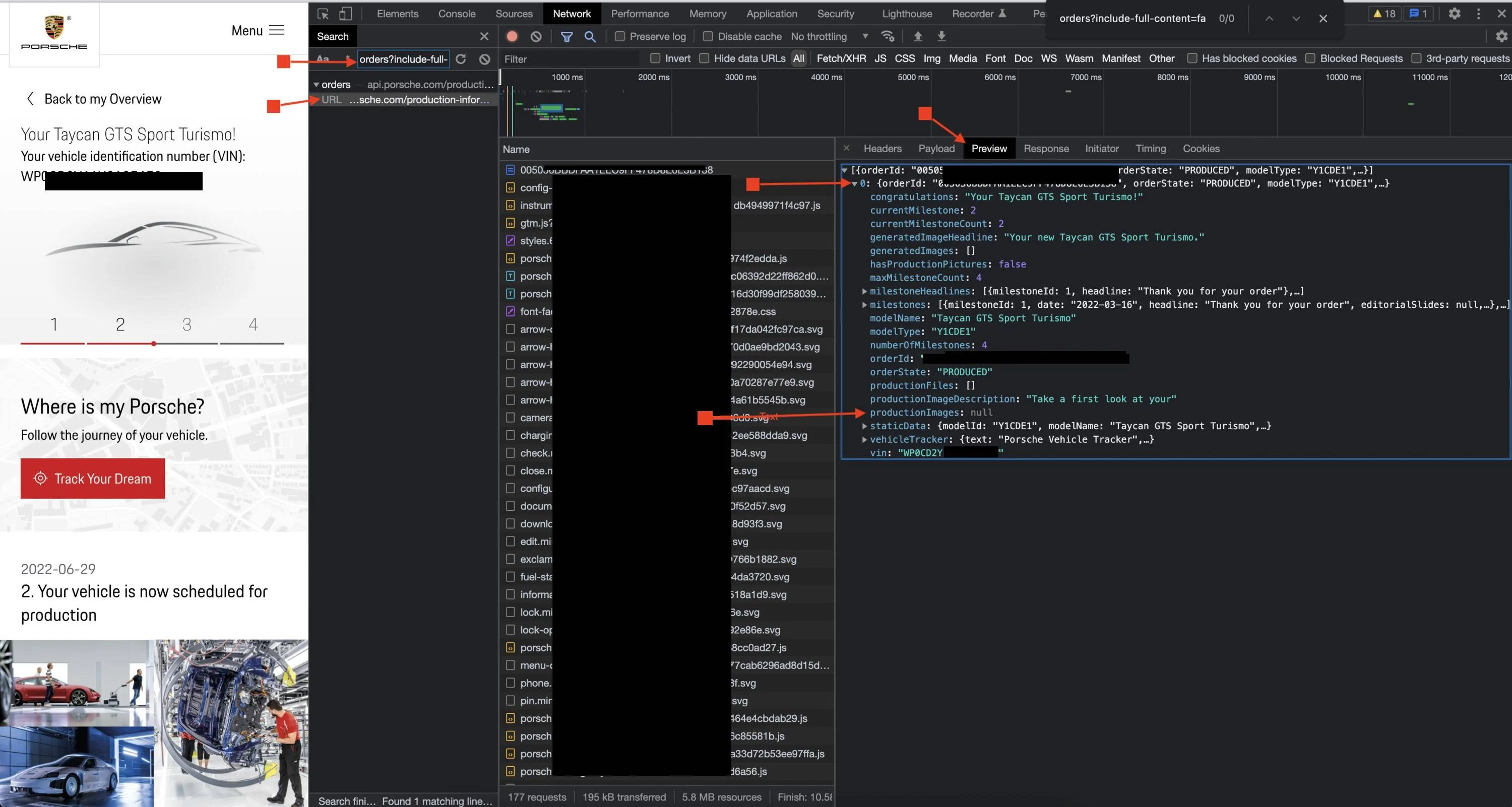Clear the search query

click(x=484, y=58)
